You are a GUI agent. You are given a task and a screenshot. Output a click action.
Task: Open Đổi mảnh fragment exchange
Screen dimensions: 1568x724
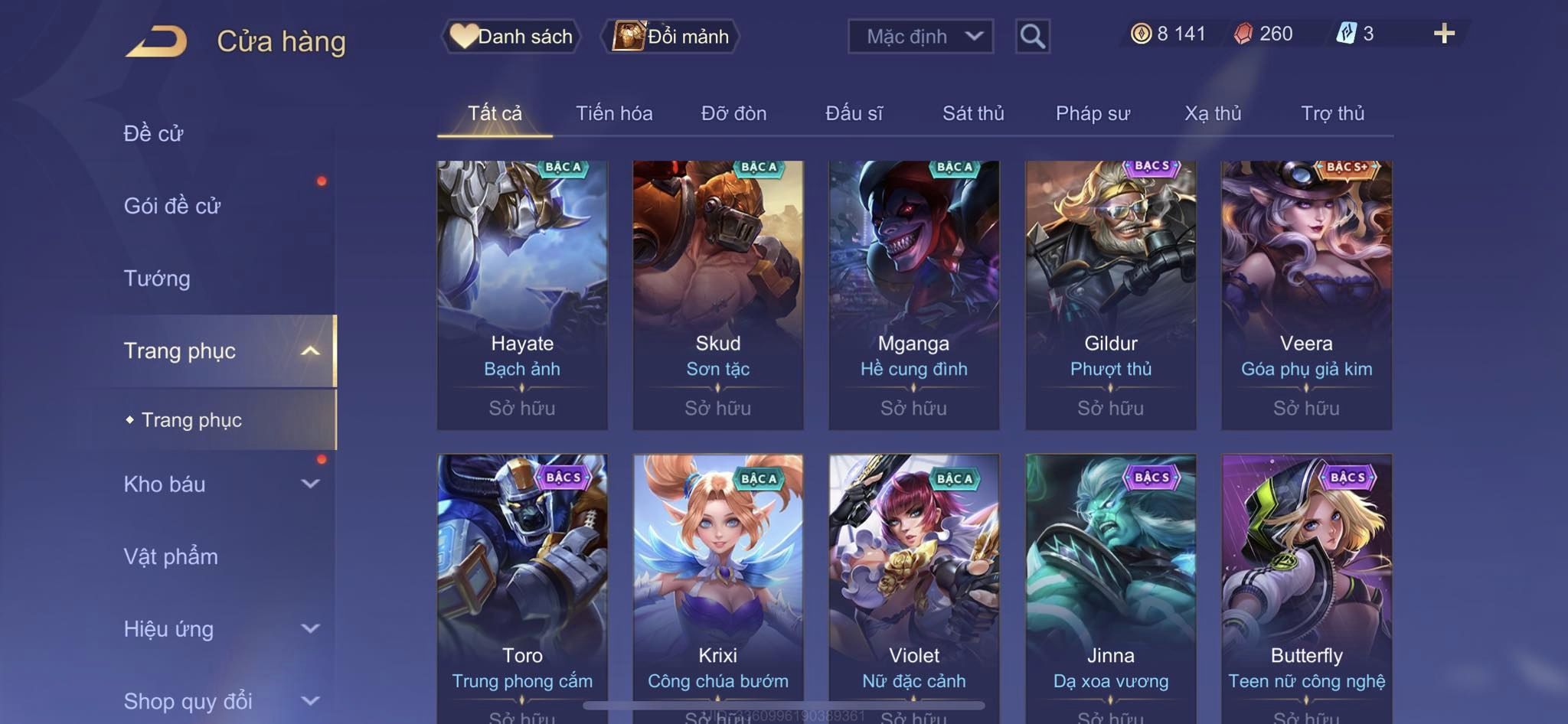(x=671, y=36)
